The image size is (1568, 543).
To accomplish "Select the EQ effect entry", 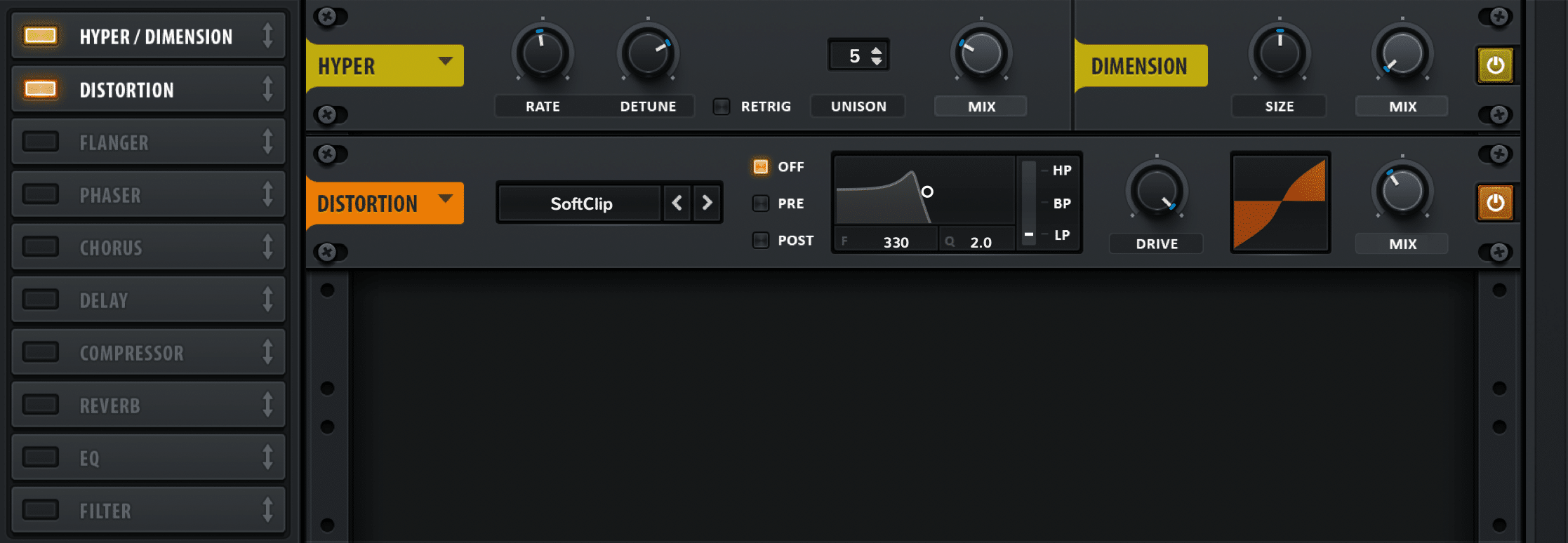I will (x=149, y=457).
